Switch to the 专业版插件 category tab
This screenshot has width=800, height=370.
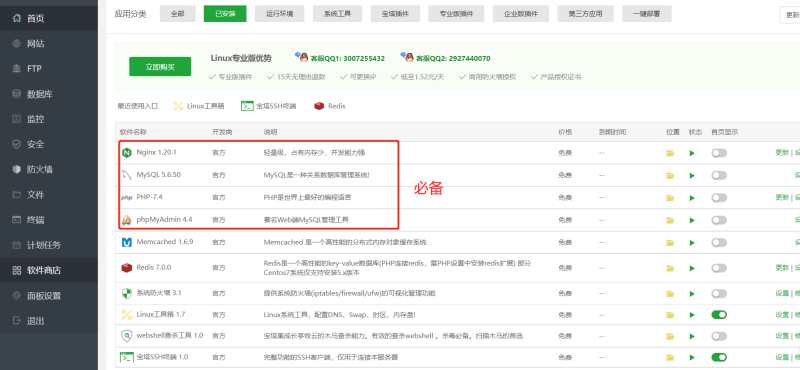[456, 14]
